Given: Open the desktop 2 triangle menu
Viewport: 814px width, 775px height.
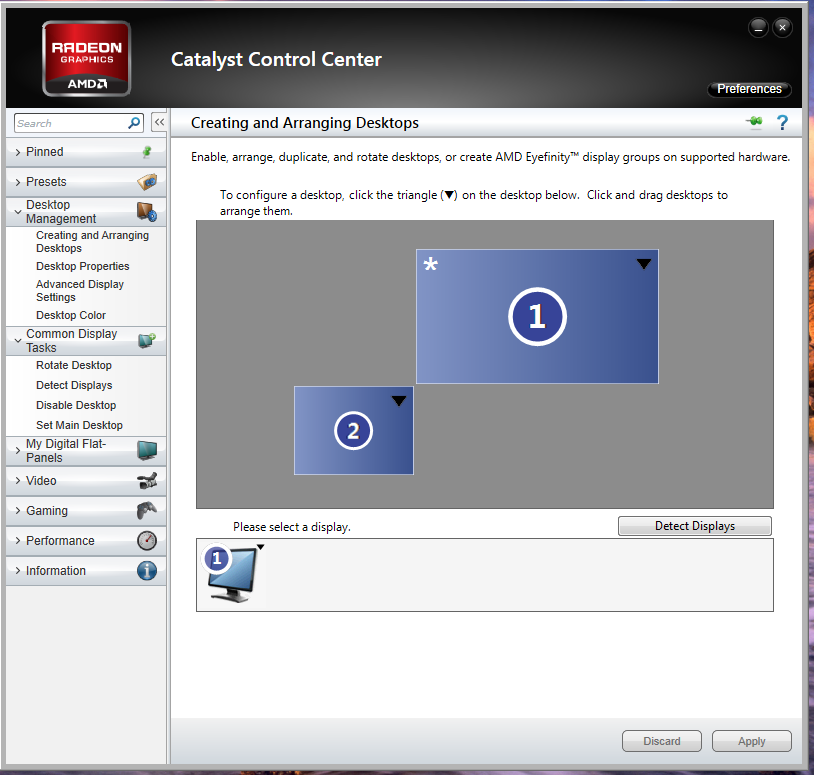Looking at the screenshot, I should coord(399,401).
